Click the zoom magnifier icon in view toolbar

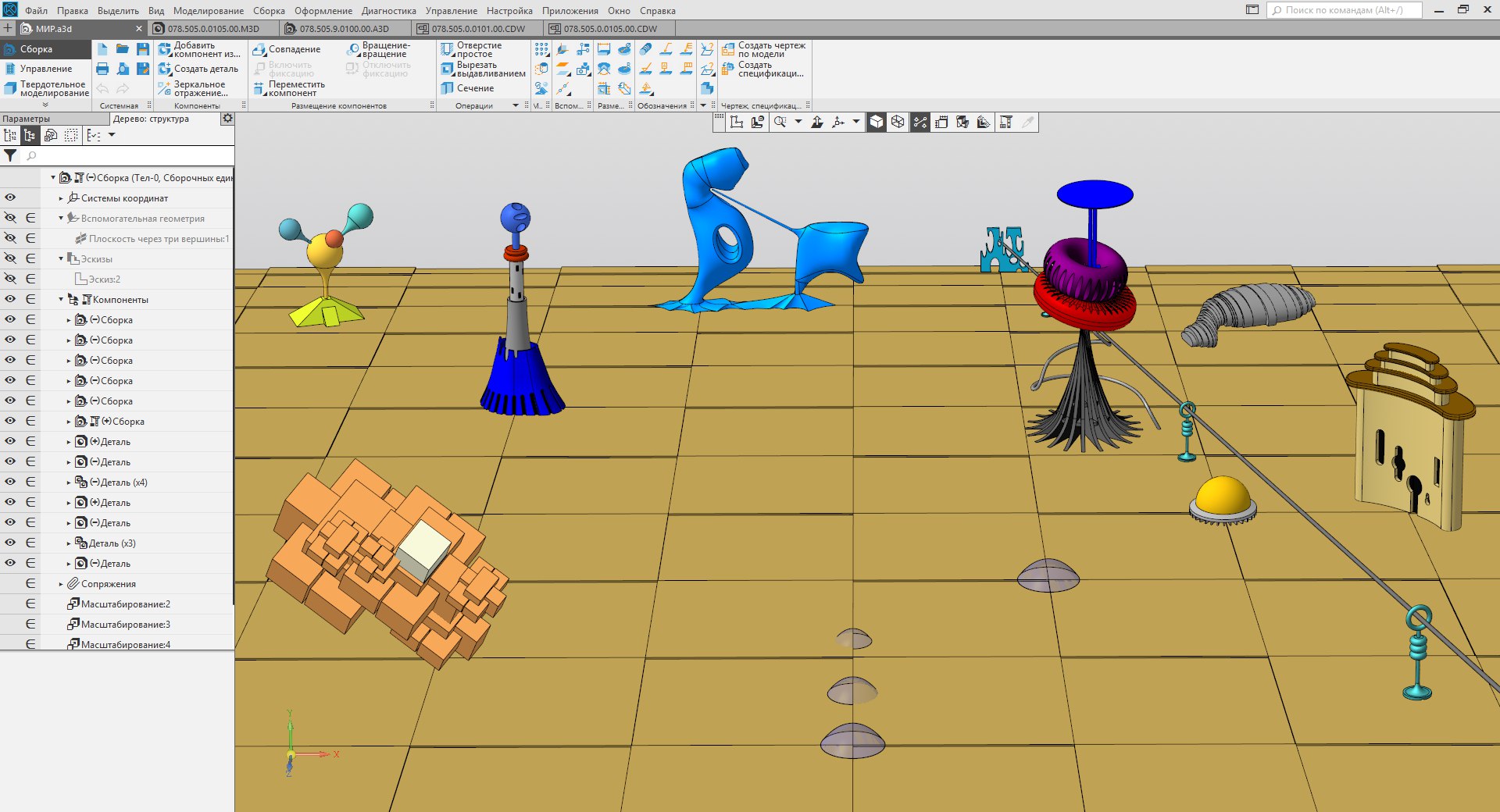pyautogui.click(x=780, y=122)
